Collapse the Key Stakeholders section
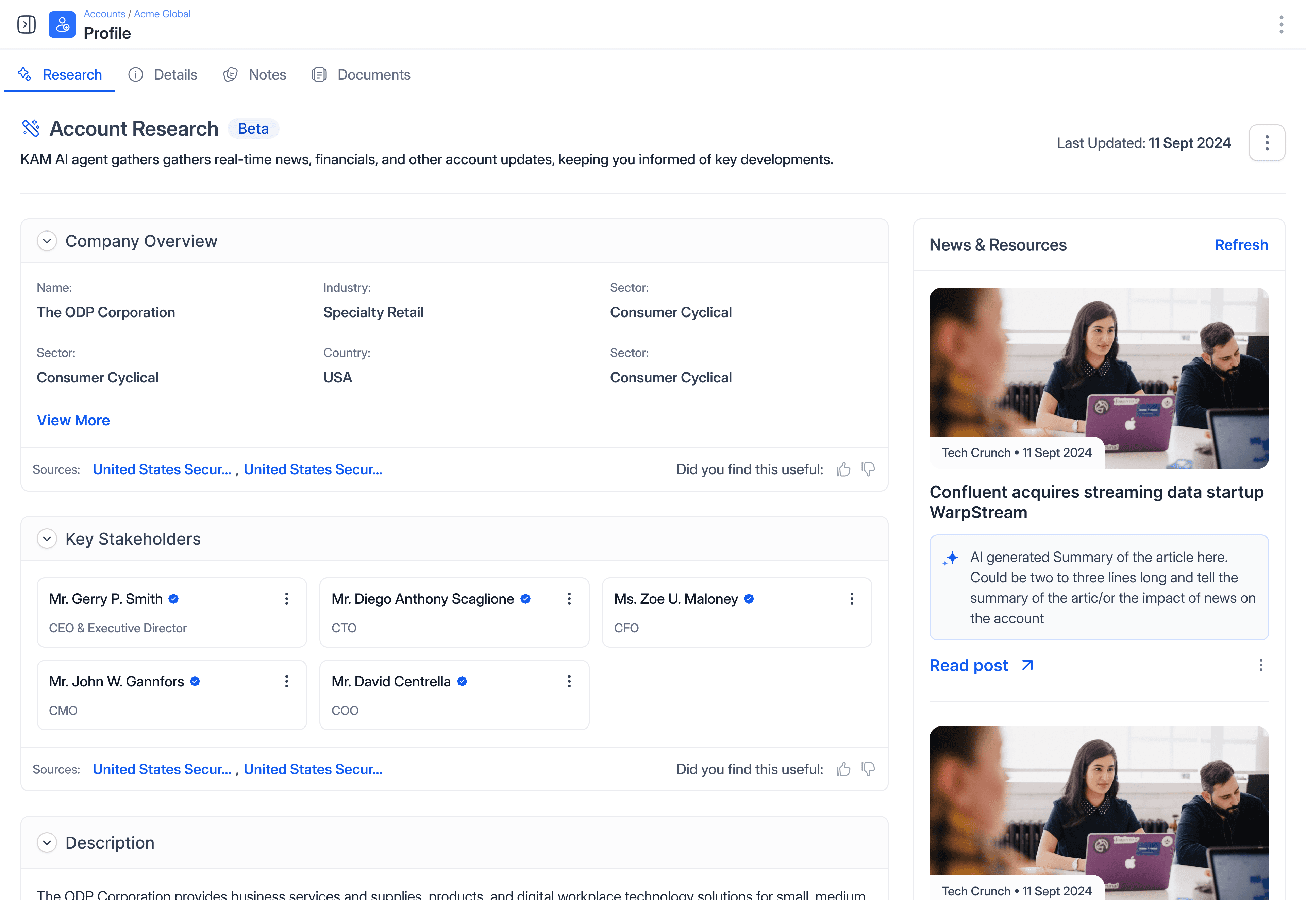This screenshot has height=924, width=1306. coord(47,539)
